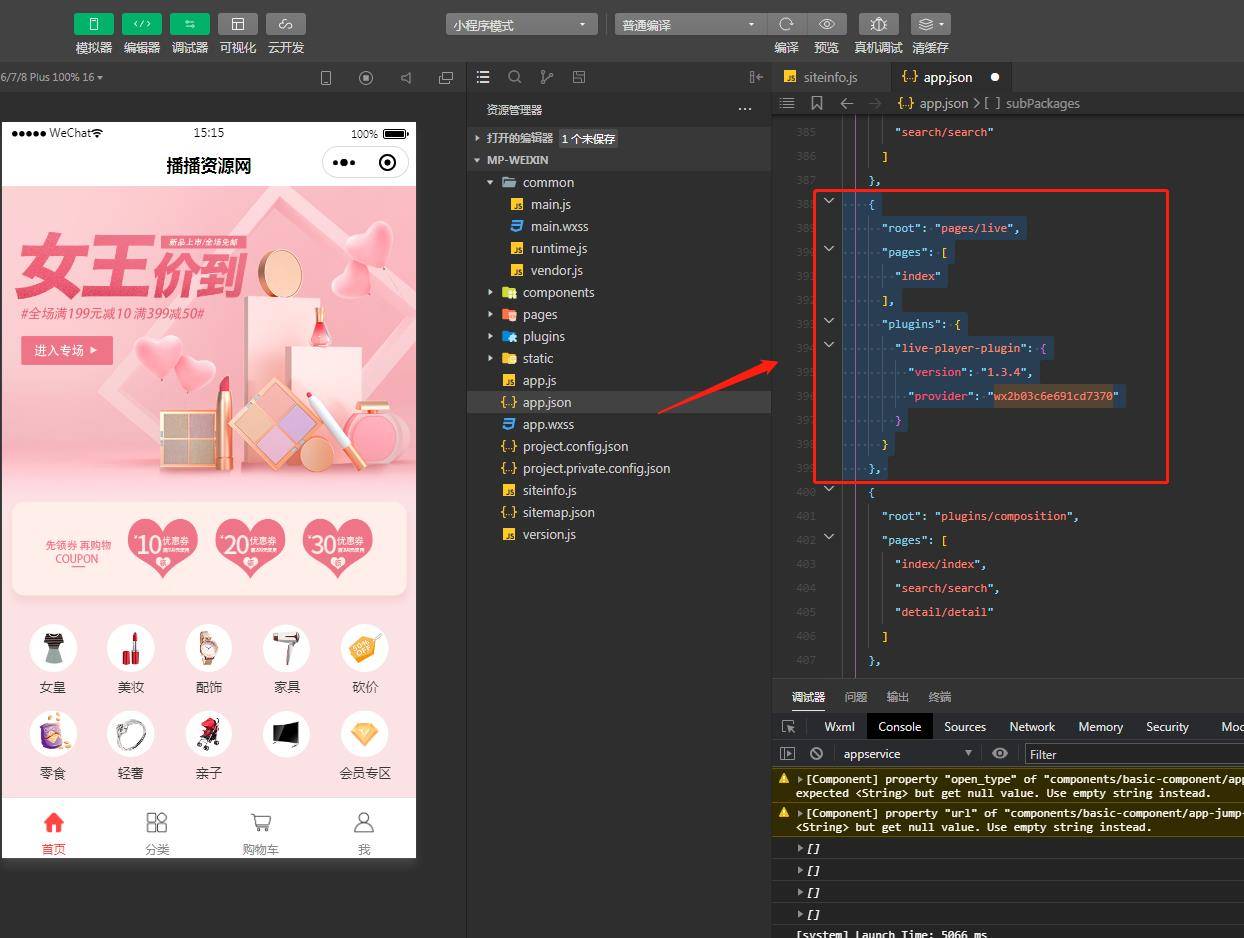Open the visualization (可视化) tool

[x=238, y=24]
